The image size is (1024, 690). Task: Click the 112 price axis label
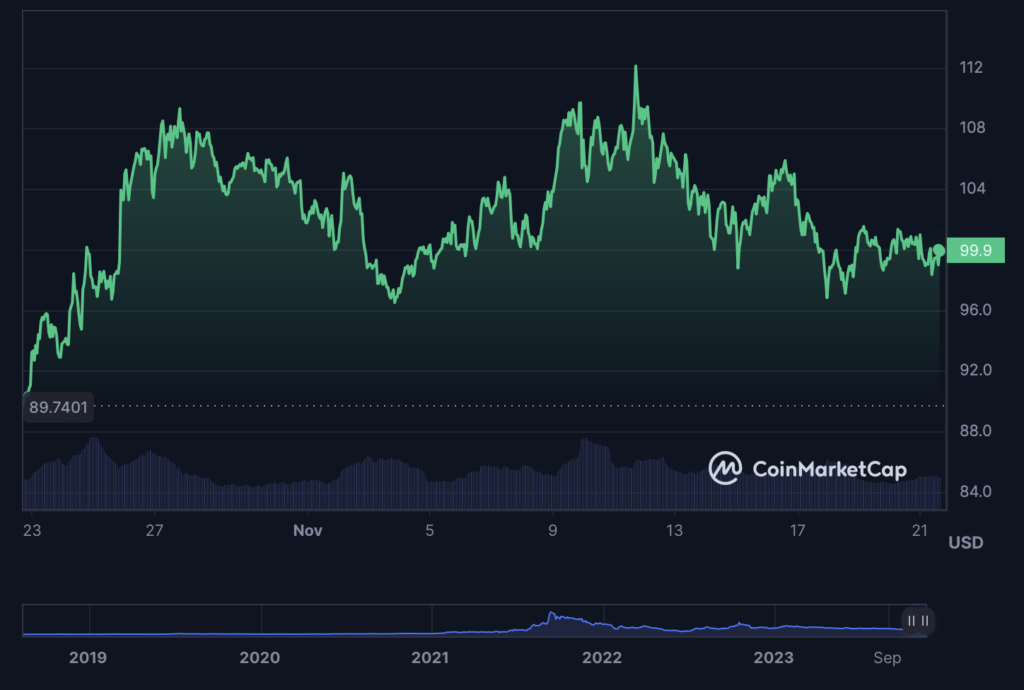(971, 67)
